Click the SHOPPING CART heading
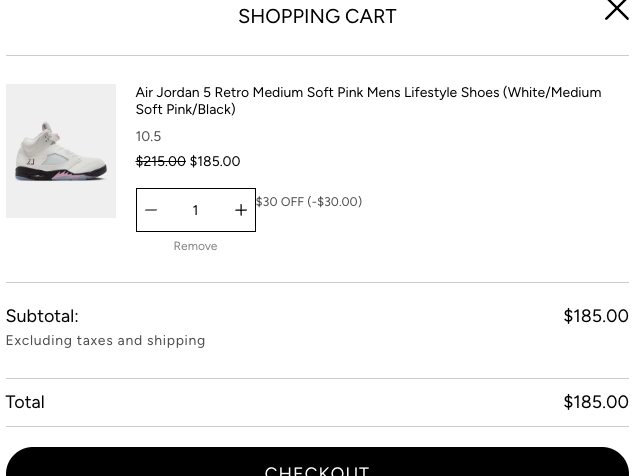638x476 pixels. [x=317, y=17]
